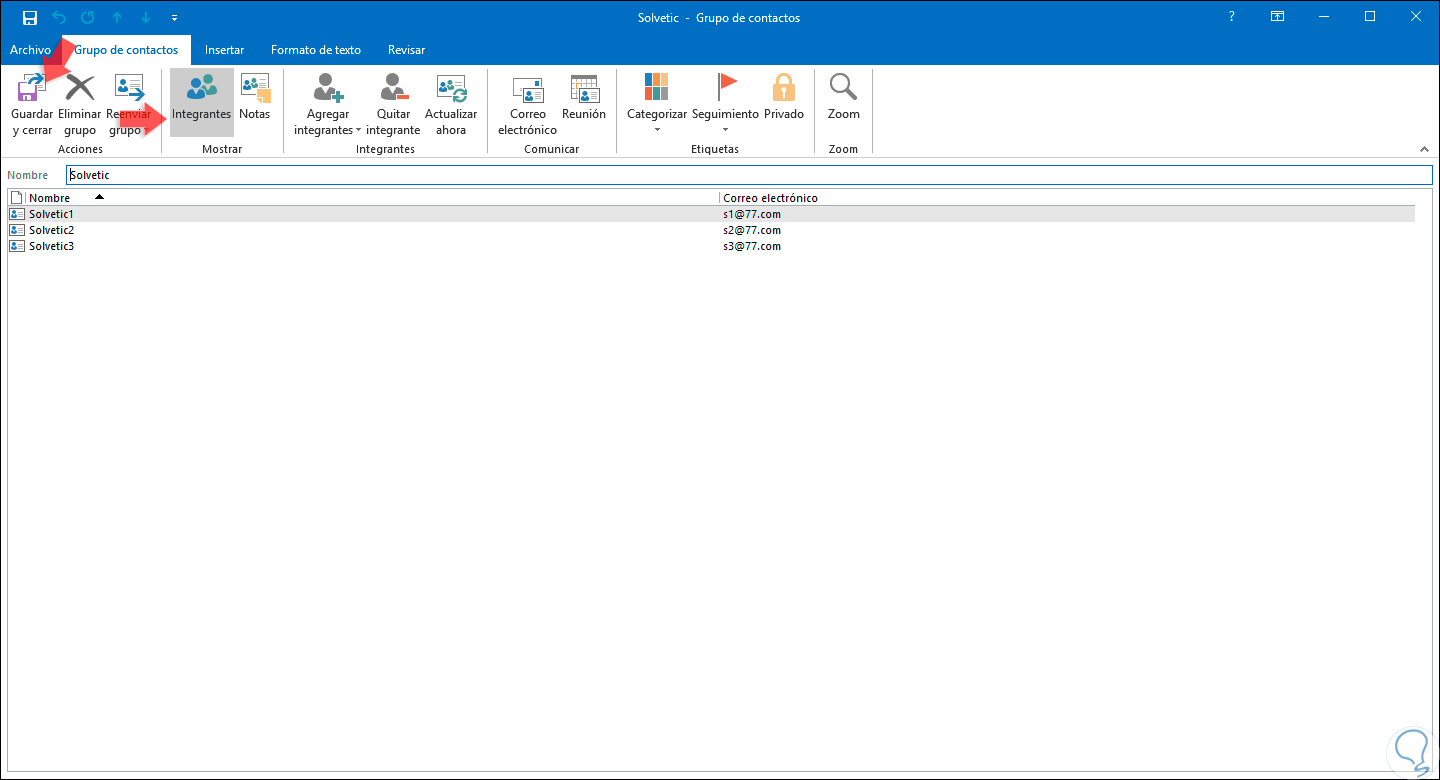
Task: Select the Solvetic1 member row
Action: pyautogui.click(x=711, y=214)
